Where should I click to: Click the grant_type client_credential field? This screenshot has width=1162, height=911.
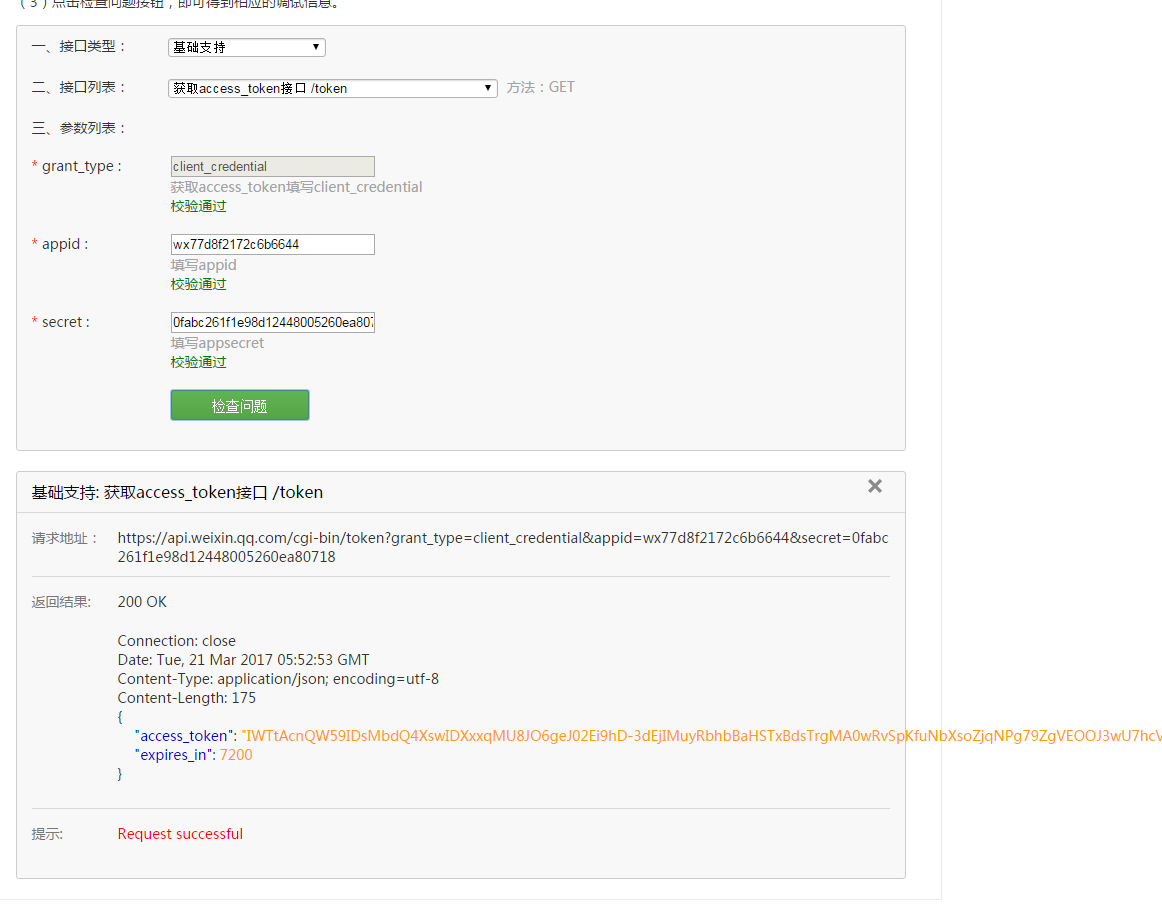coord(272,166)
